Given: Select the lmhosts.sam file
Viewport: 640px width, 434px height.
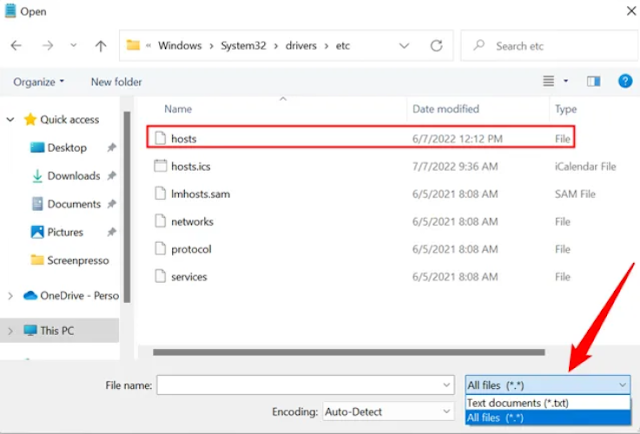Looking at the screenshot, I should click(x=200, y=194).
